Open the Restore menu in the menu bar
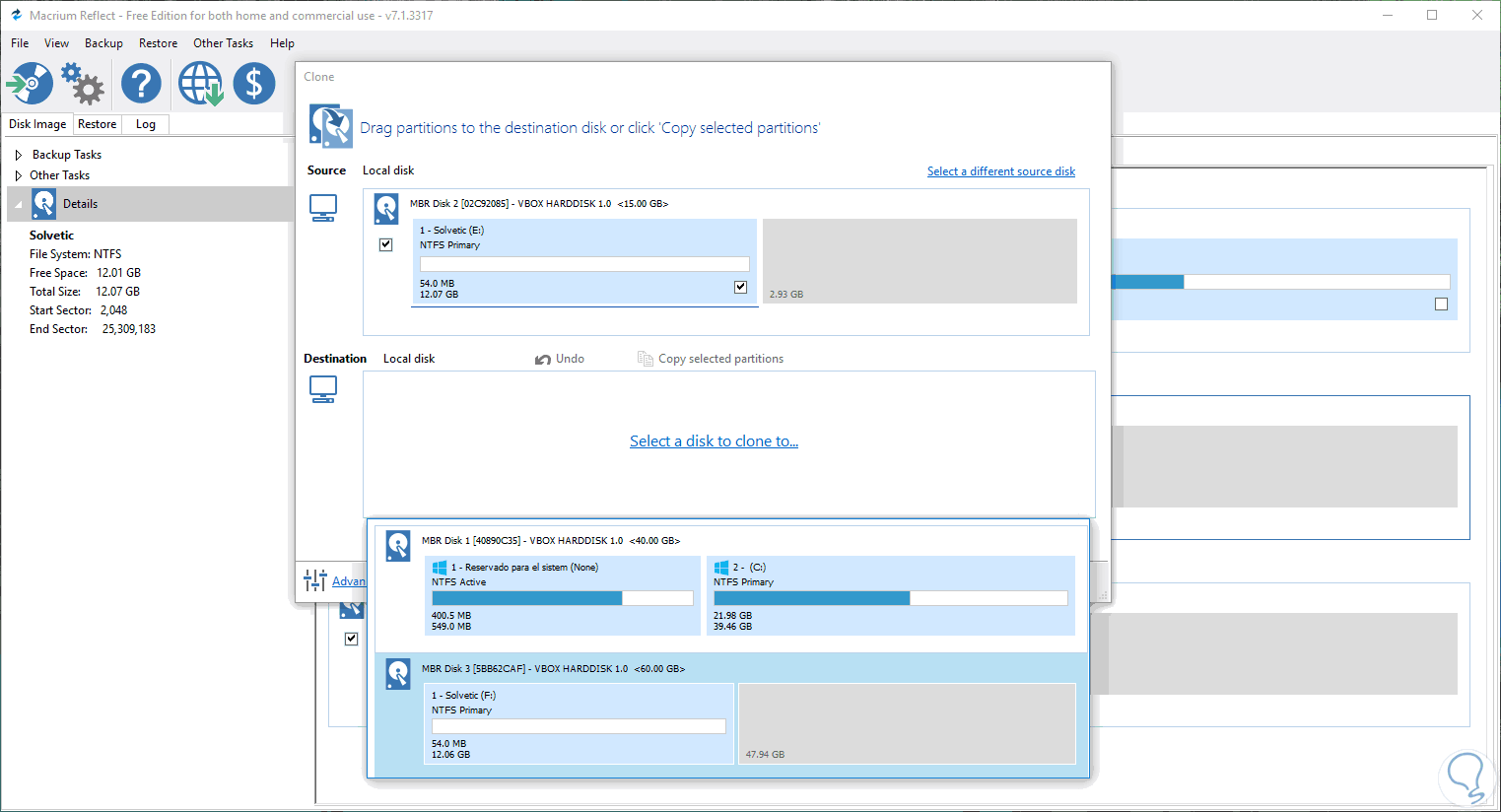The width and height of the screenshot is (1501, 812). coord(158,43)
